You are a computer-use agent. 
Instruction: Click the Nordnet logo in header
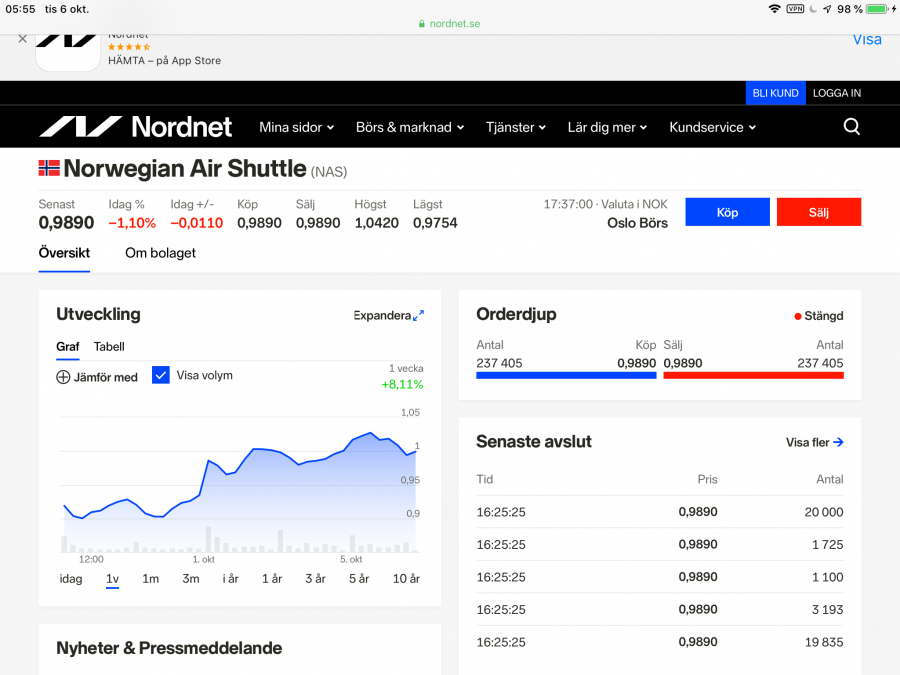(x=136, y=127)
